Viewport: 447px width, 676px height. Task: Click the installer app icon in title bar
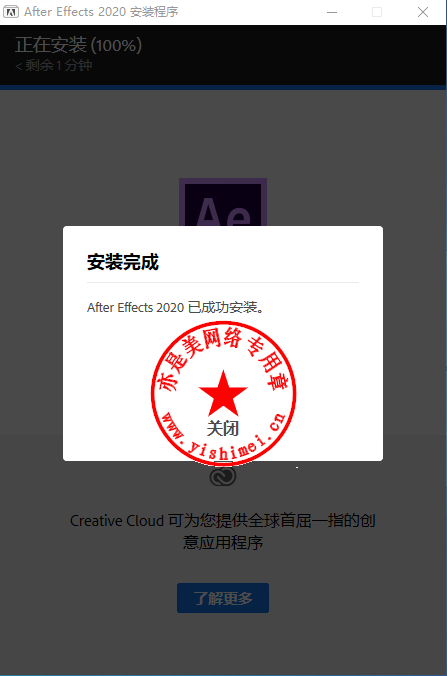tap(11, 12)
